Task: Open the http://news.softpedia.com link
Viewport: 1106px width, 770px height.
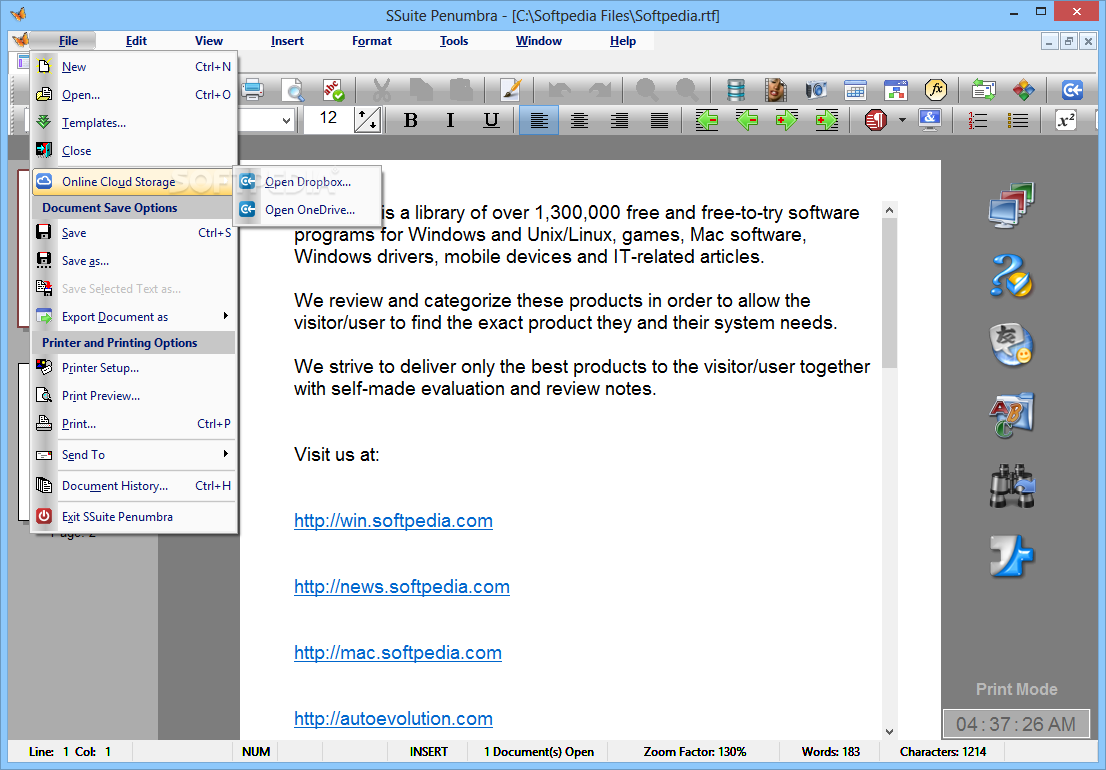Action: (x=401, y=587)
